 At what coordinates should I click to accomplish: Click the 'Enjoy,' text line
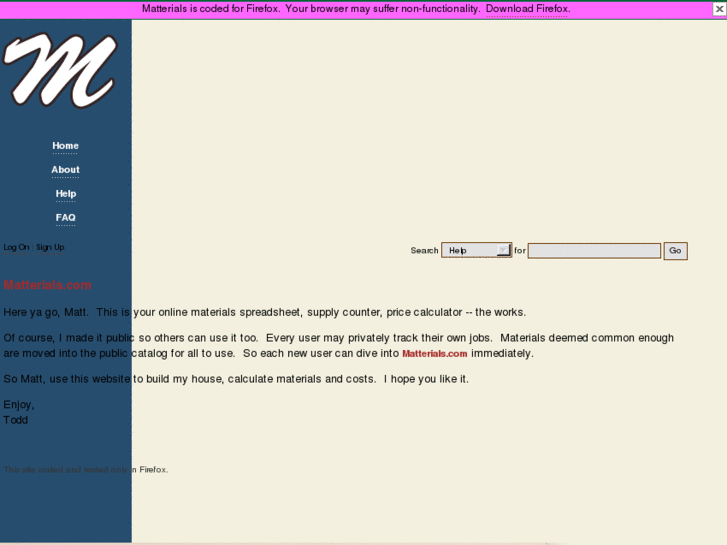point(19,405)
